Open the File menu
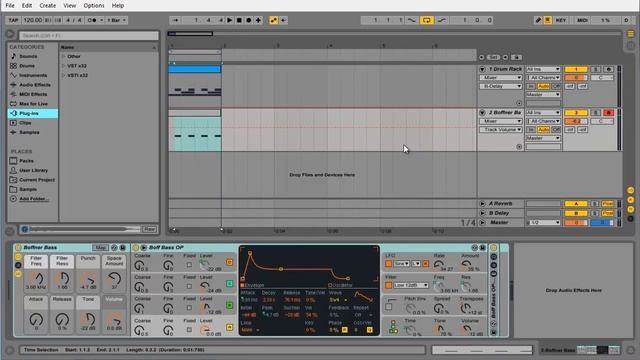 [x=10, y=5]
